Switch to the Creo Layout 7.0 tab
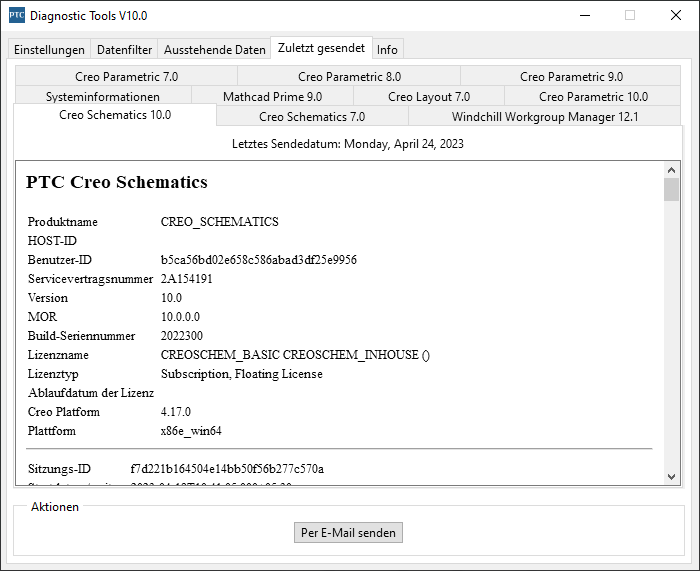Viewport: 700px width, 571px height. [429, 96]
